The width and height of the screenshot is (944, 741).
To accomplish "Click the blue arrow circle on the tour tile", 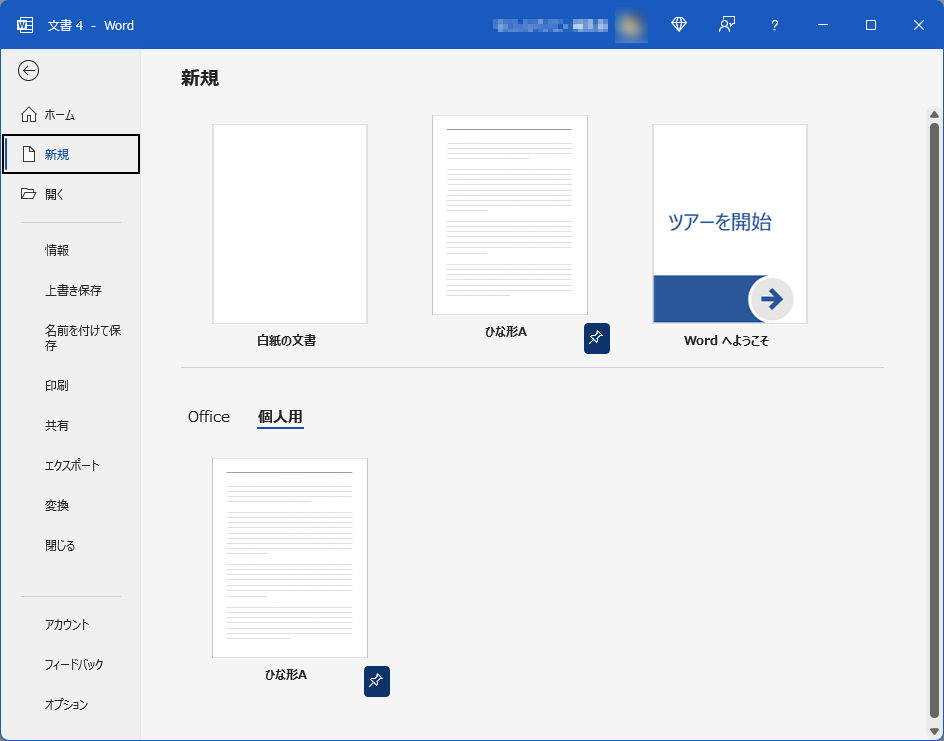I will [x=771, y=299].
